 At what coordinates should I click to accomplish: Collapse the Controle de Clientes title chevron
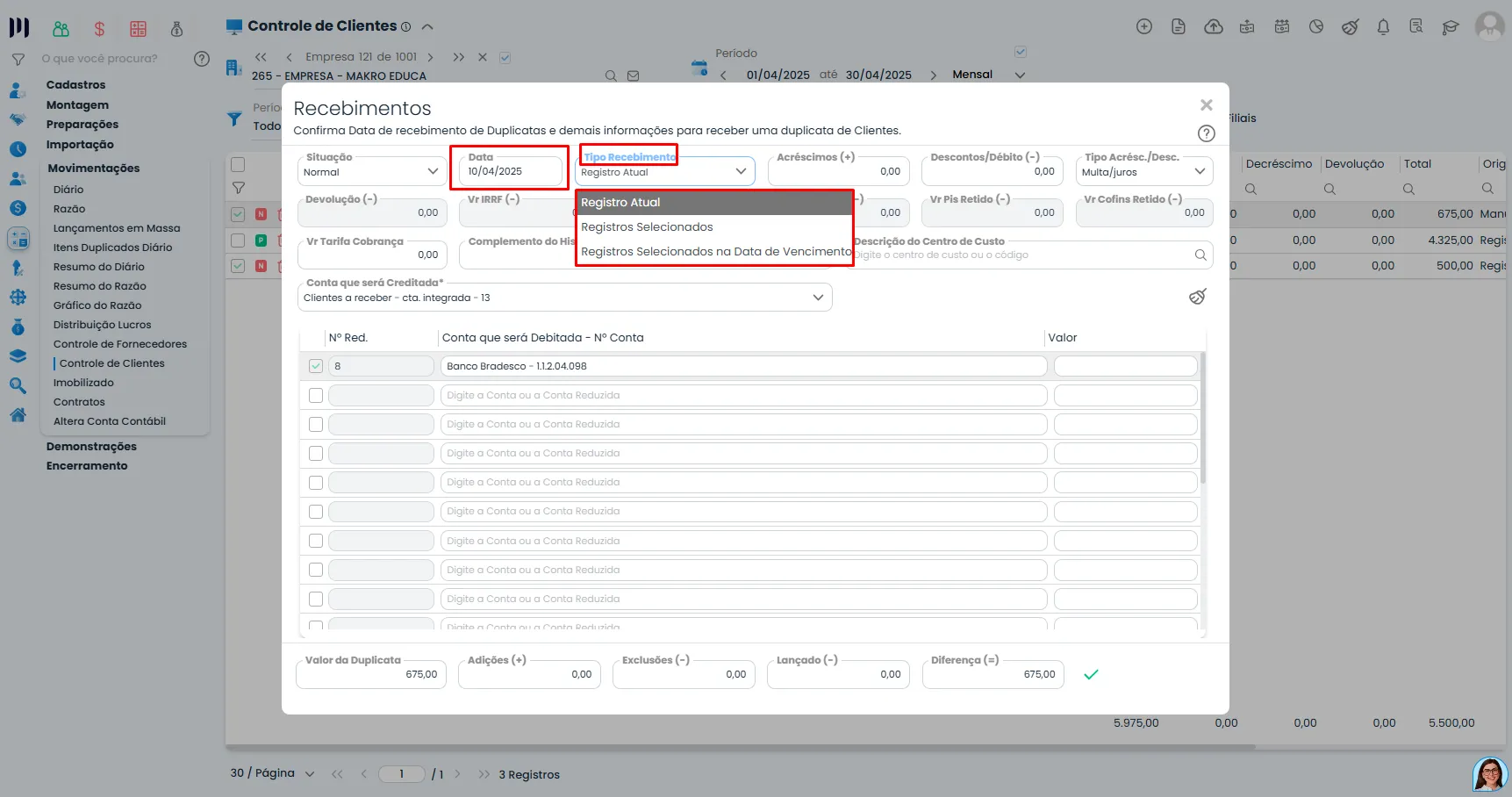point(427,27)
